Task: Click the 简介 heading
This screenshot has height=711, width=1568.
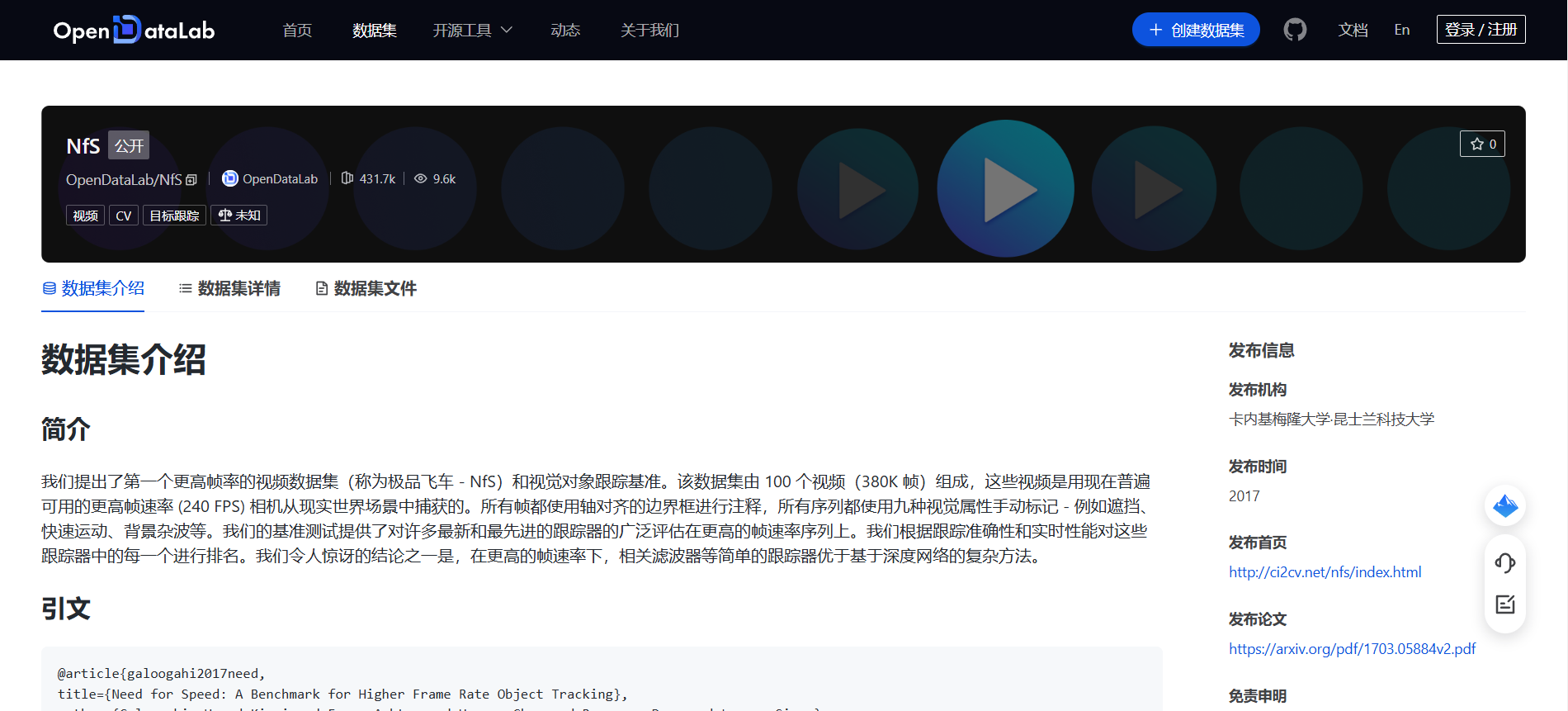Action: point(66,429)
